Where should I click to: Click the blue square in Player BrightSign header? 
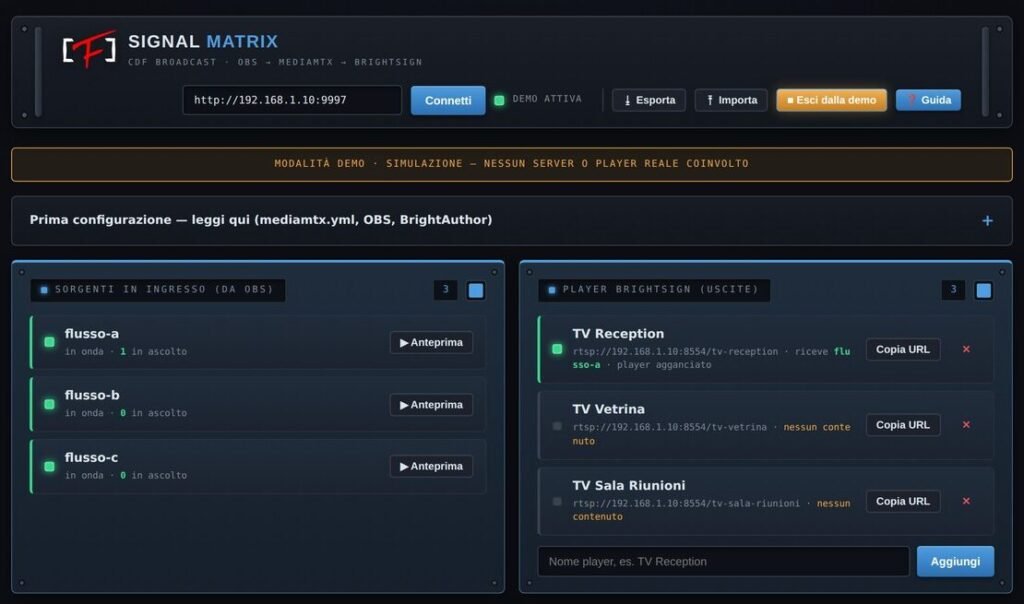(x=984, y=291)
